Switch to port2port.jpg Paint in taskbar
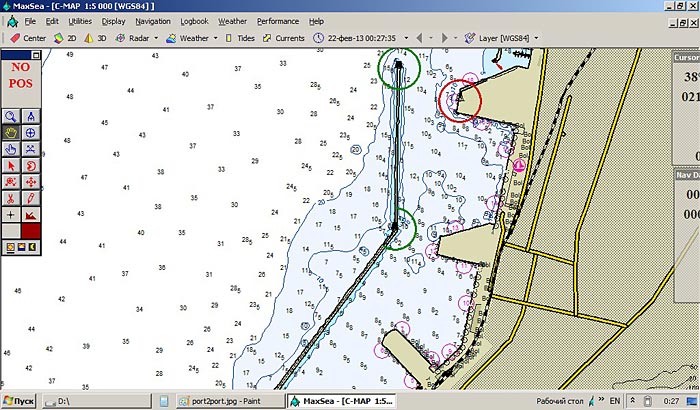The width and height of the screenshot is (700, 410). (x=229, y=401)
